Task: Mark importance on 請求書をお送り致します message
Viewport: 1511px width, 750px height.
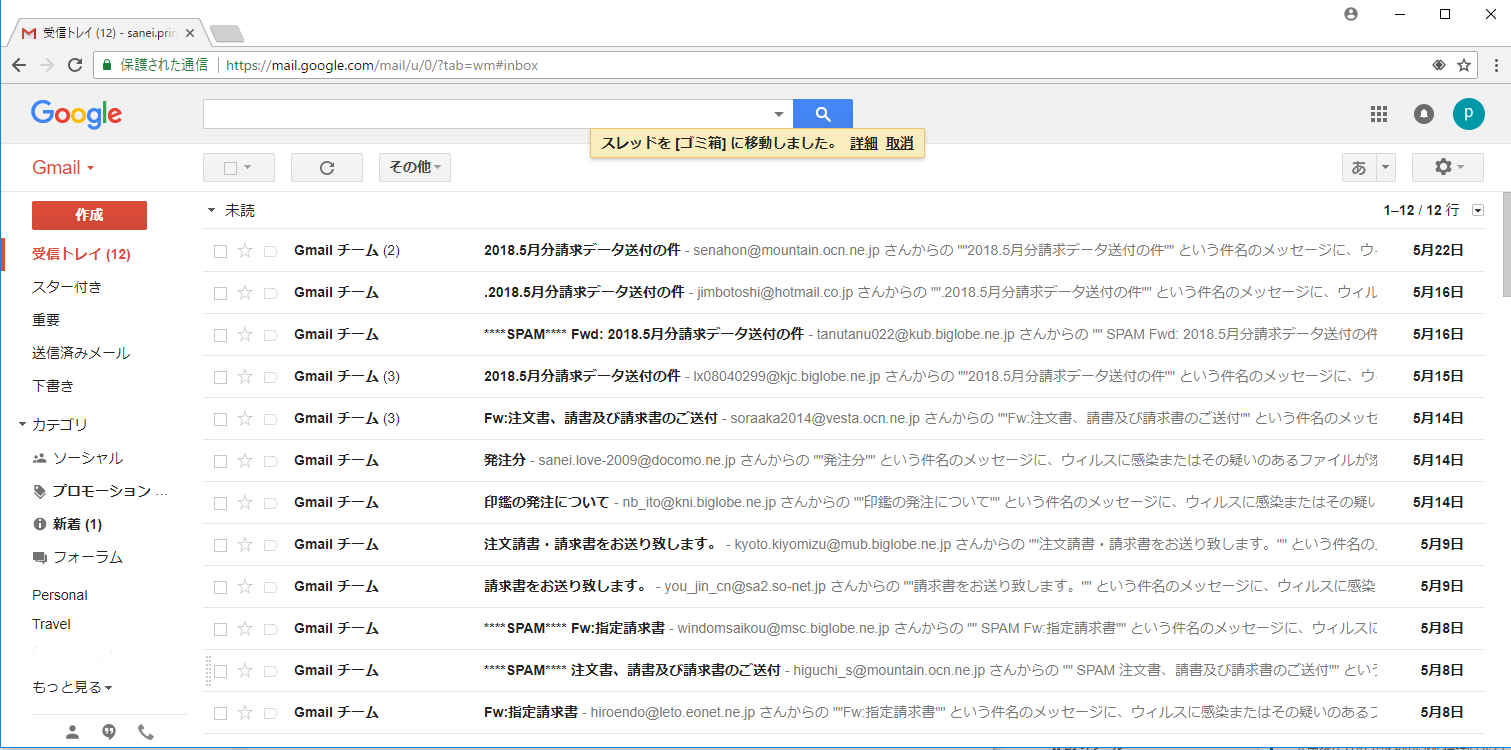Action: 270,587
